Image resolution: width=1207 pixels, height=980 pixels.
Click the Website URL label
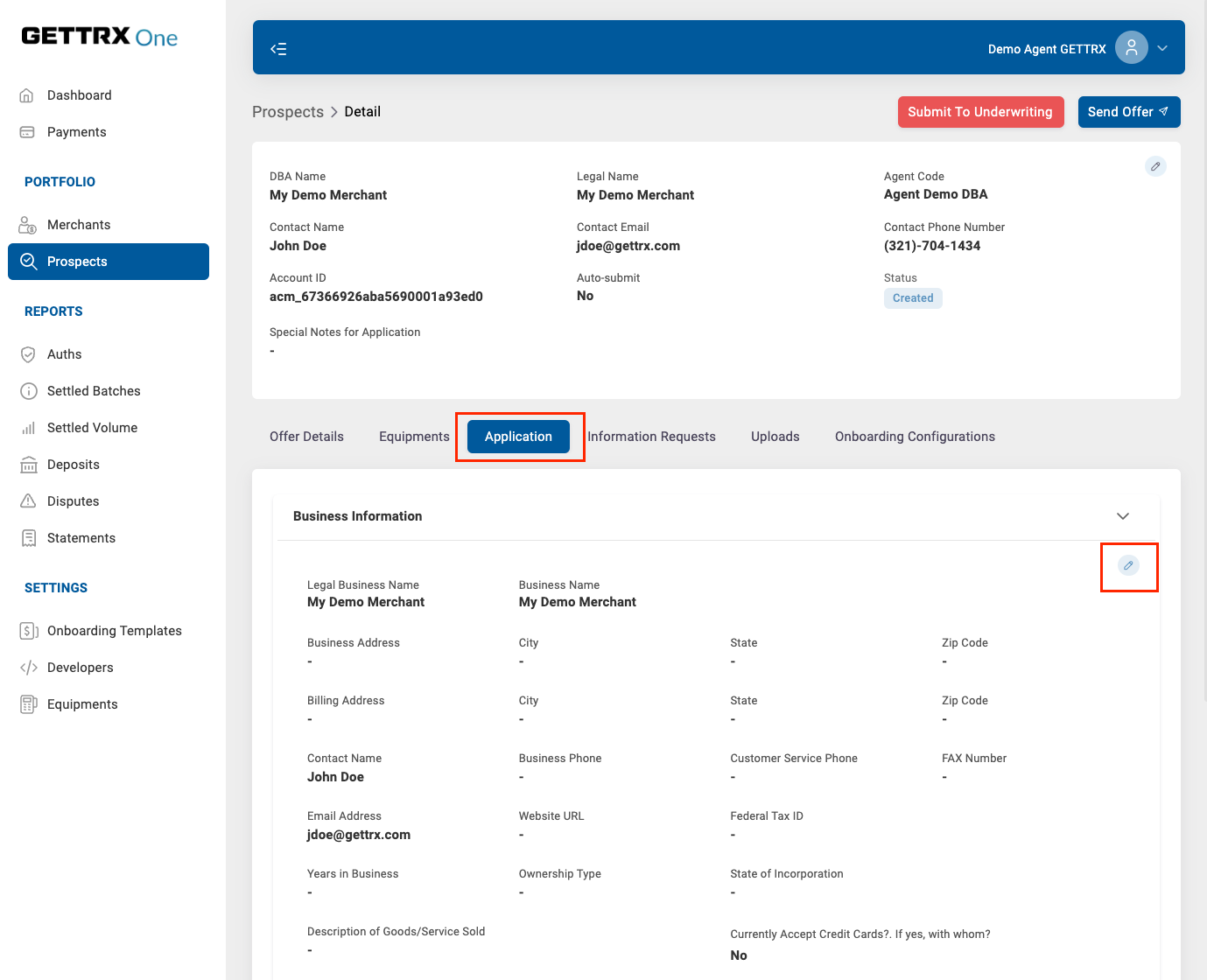click(551, 816)
